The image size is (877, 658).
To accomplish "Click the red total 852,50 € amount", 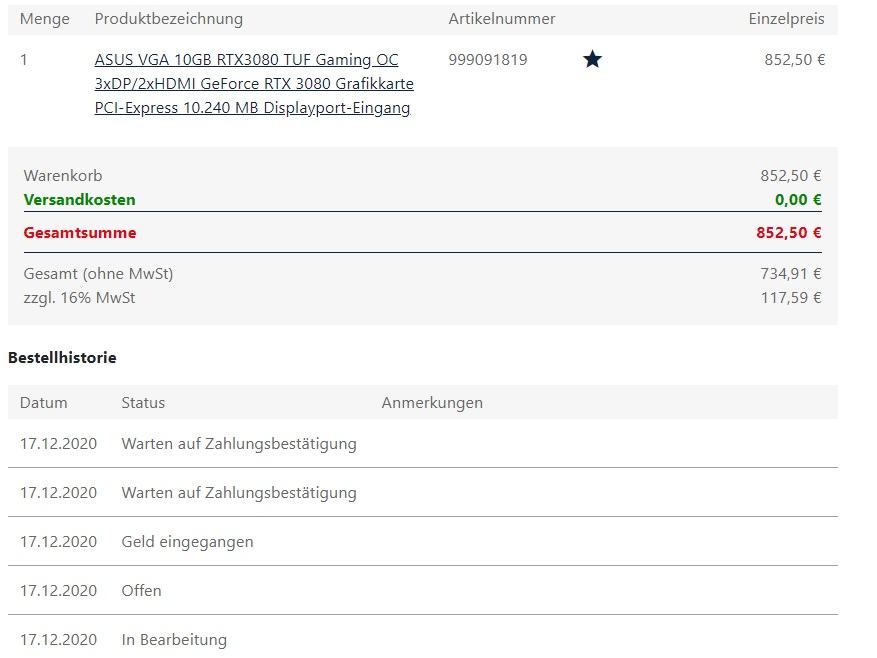I will tap(788, 233).
